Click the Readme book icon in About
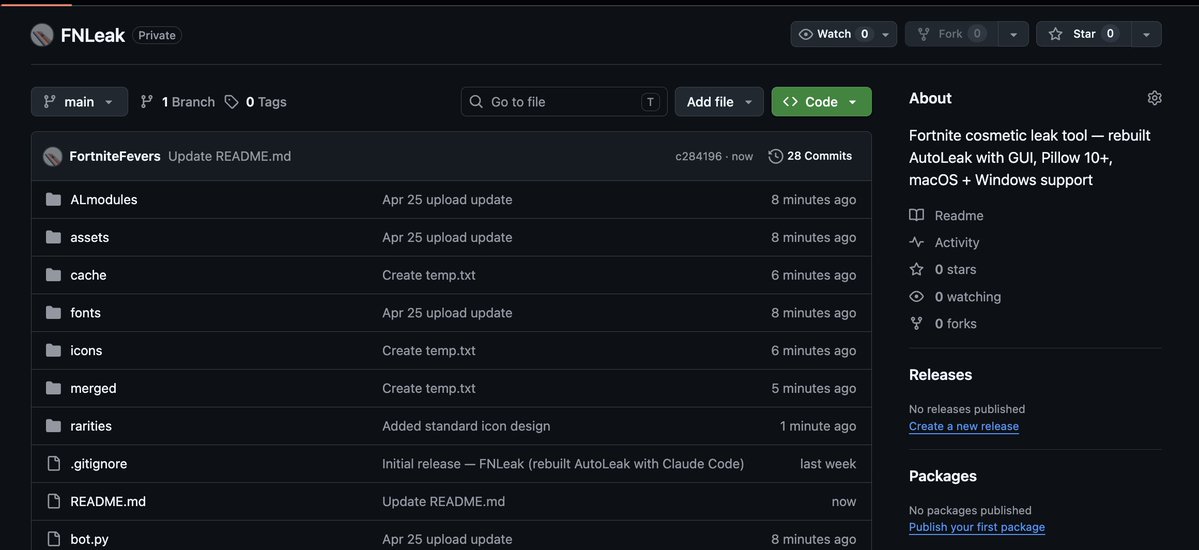 tap(916, 215)
